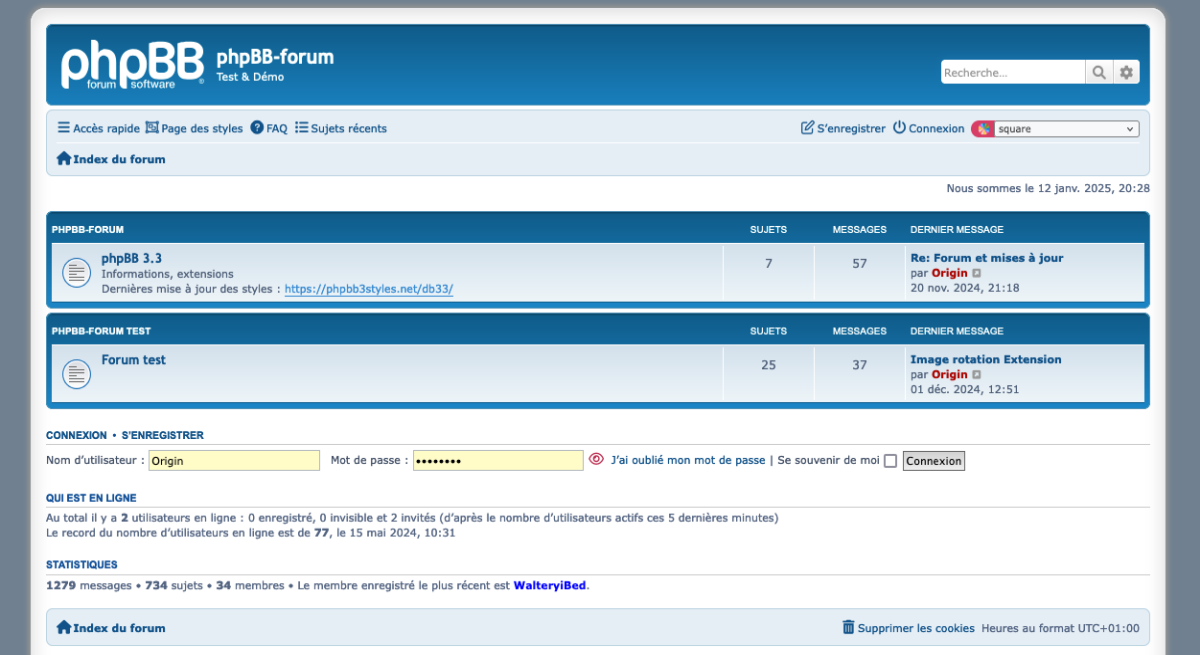
Task: Open Page des styles menu
Action: (x=194, y=128)
